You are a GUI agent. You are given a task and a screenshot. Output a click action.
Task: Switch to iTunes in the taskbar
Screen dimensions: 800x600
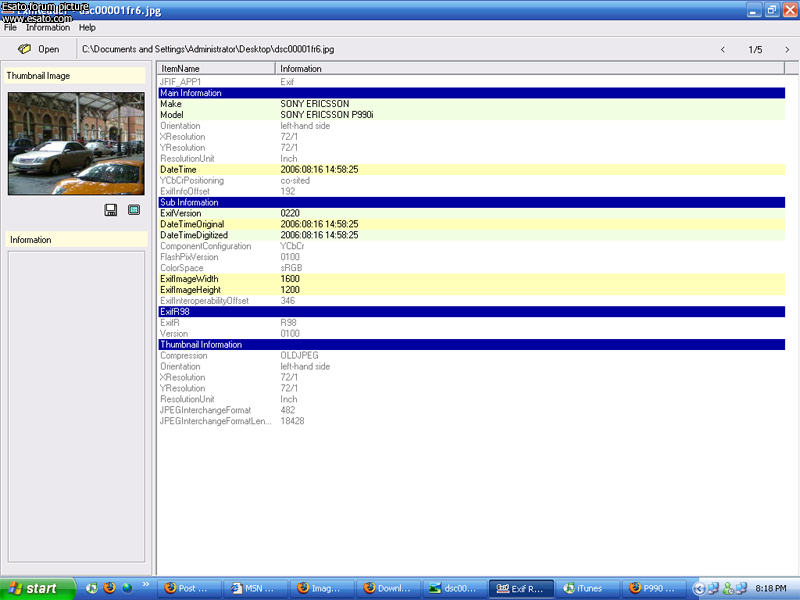point(587,588)
